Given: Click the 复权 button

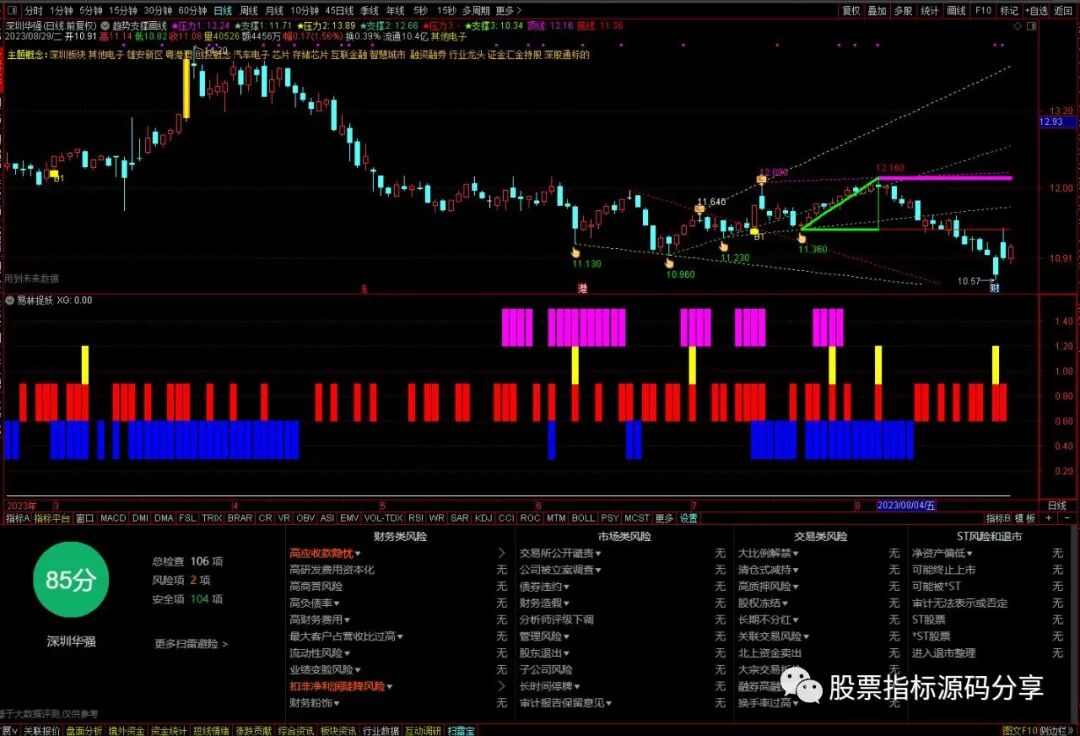Looking at the screenshot, I should pos(851,10).
